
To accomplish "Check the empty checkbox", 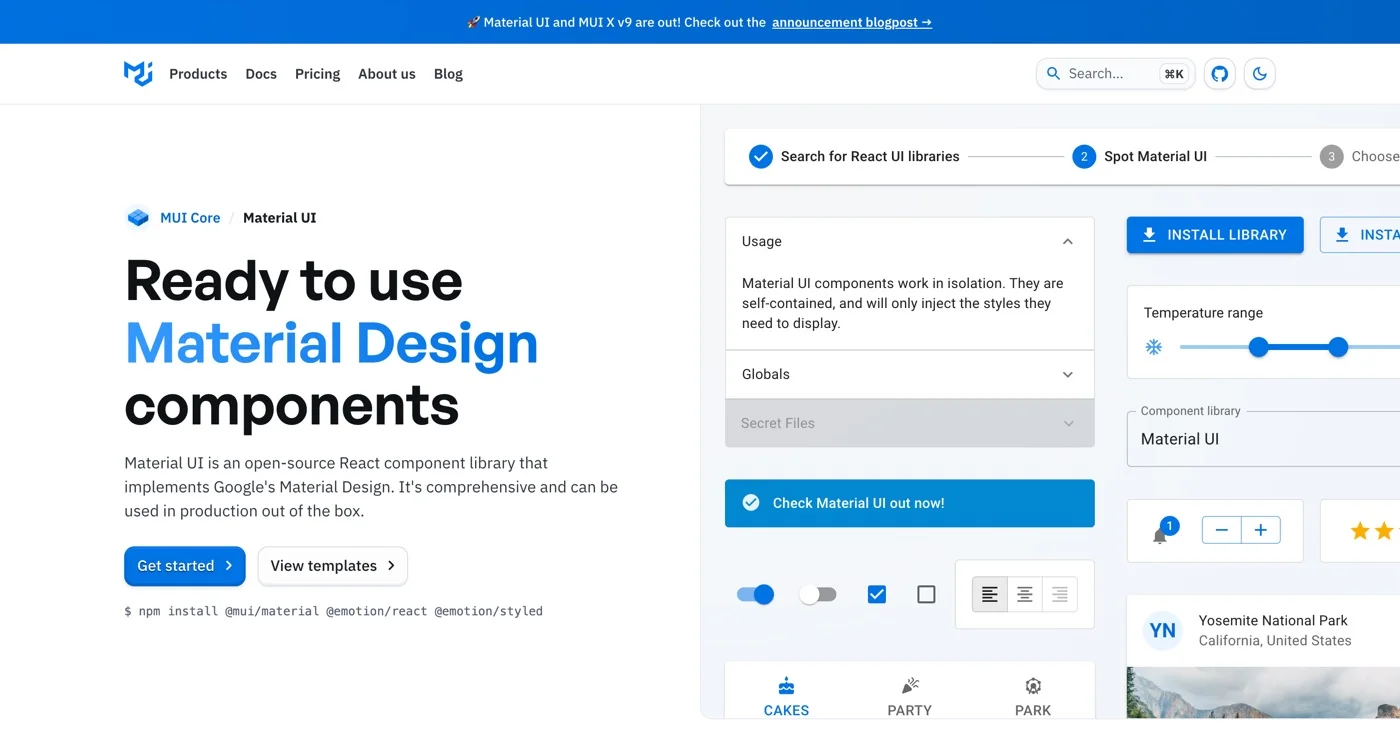I will click(x=926, y=594).
